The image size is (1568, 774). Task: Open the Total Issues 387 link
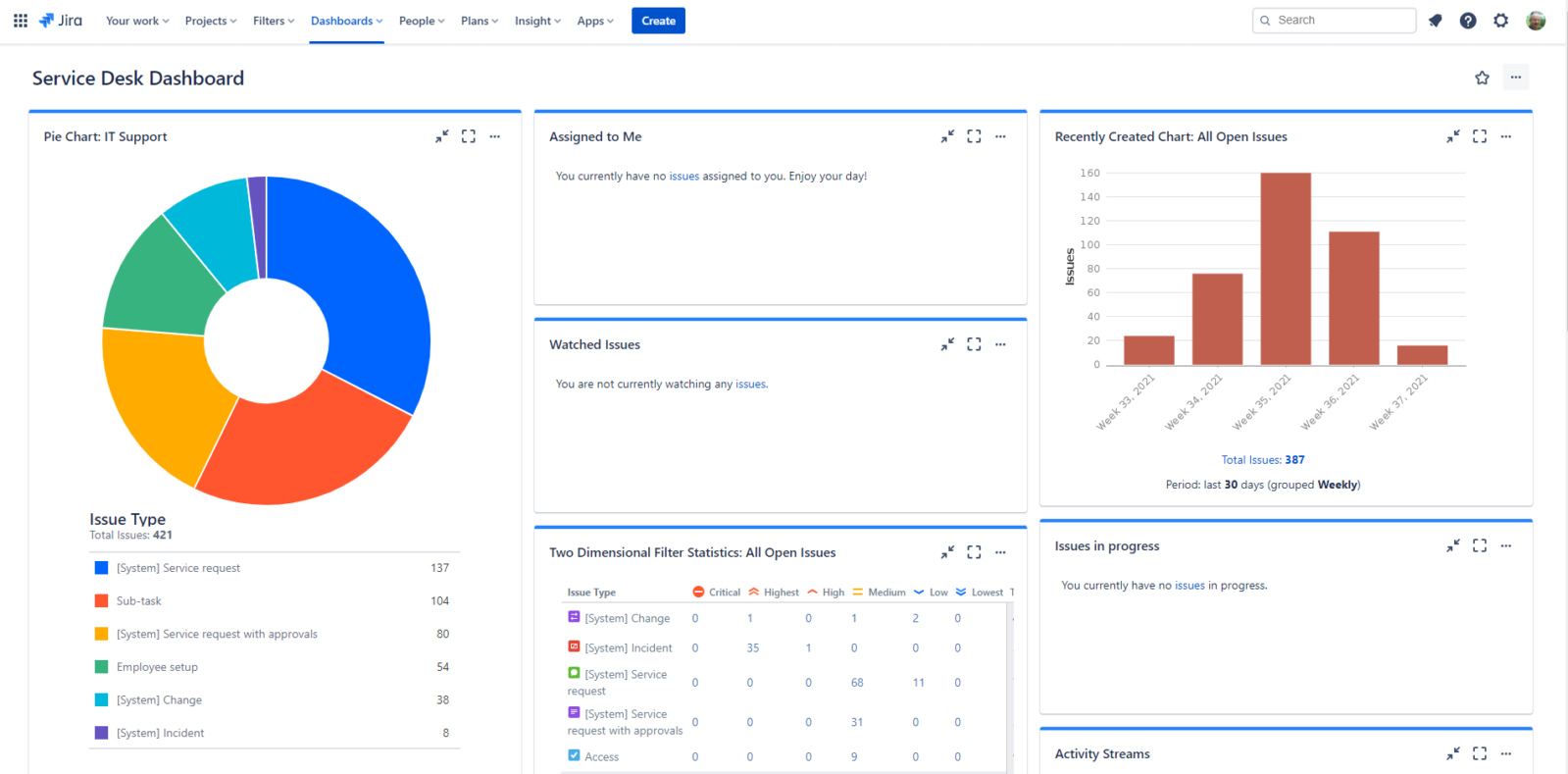[x=1263, y=459]
